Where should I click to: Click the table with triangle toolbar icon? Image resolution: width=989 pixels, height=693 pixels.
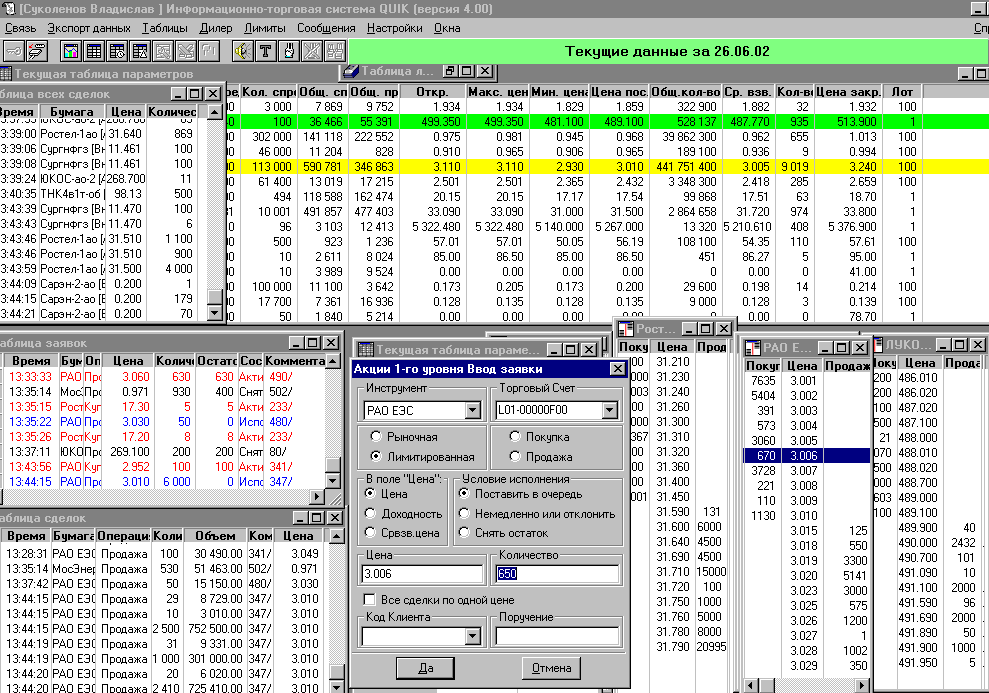pos(140,50)
